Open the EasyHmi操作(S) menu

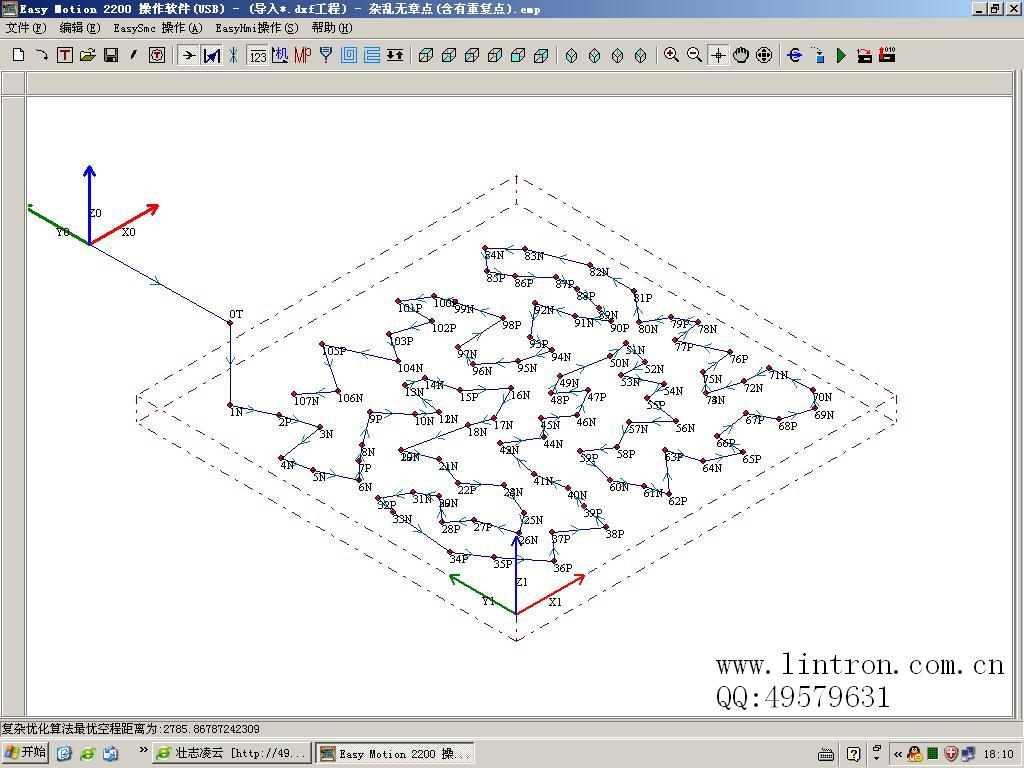[256, 28]
